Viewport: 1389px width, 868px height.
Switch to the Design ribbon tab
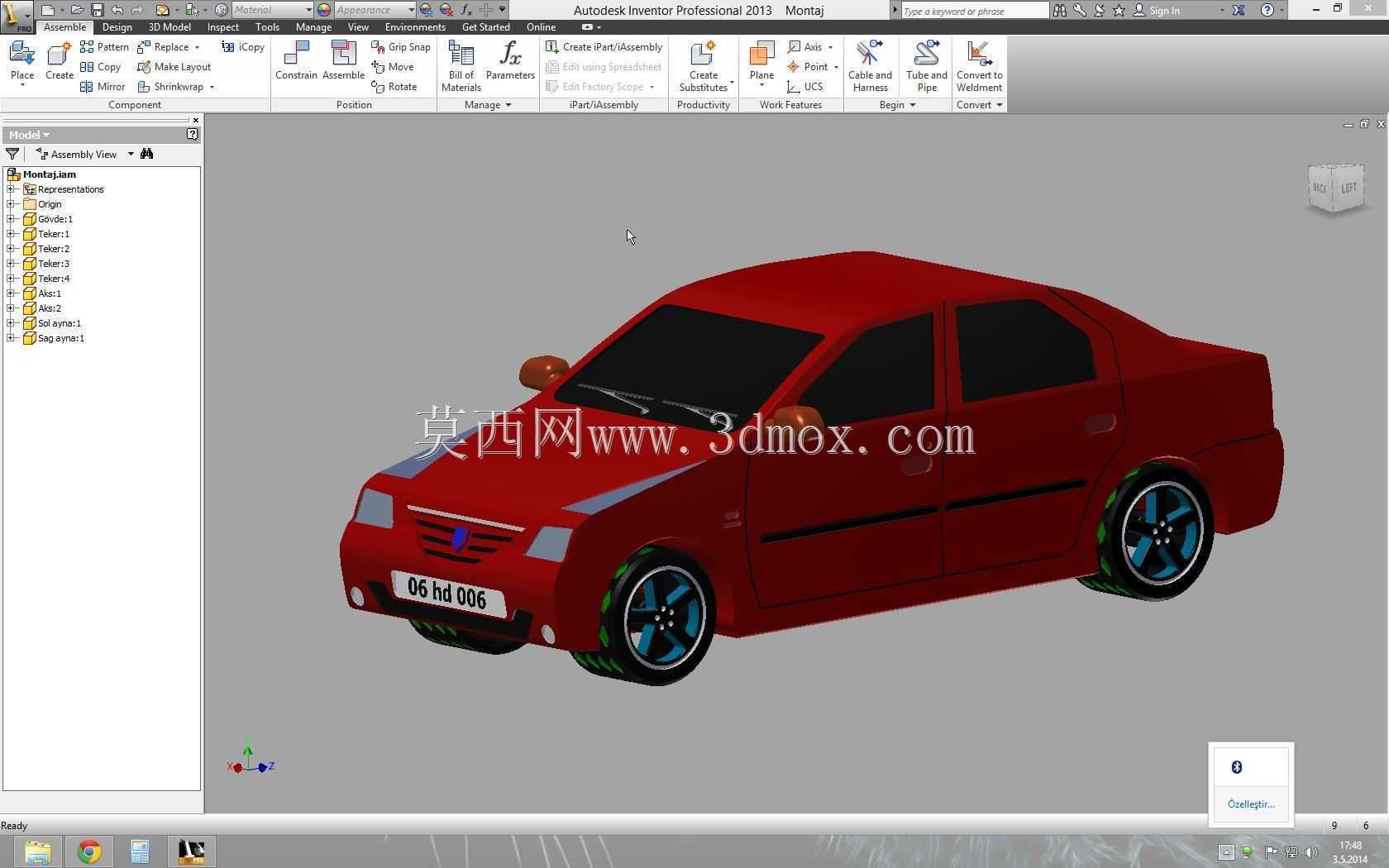click(117, 27)
